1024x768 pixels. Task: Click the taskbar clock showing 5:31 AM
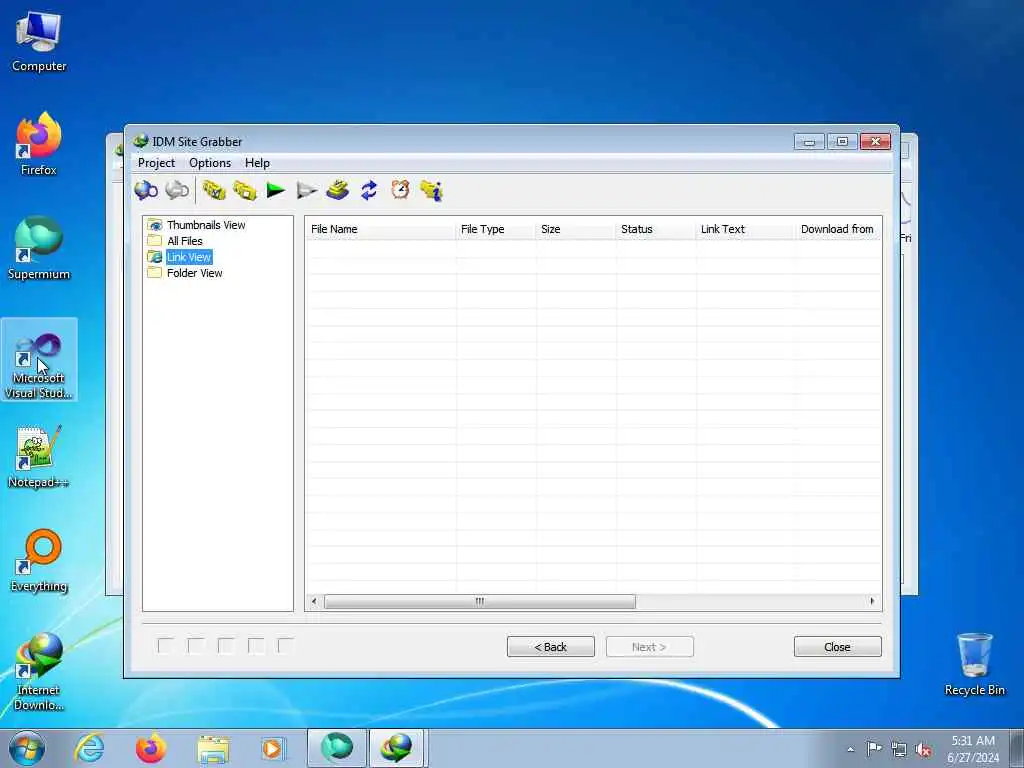coord(973,749)
